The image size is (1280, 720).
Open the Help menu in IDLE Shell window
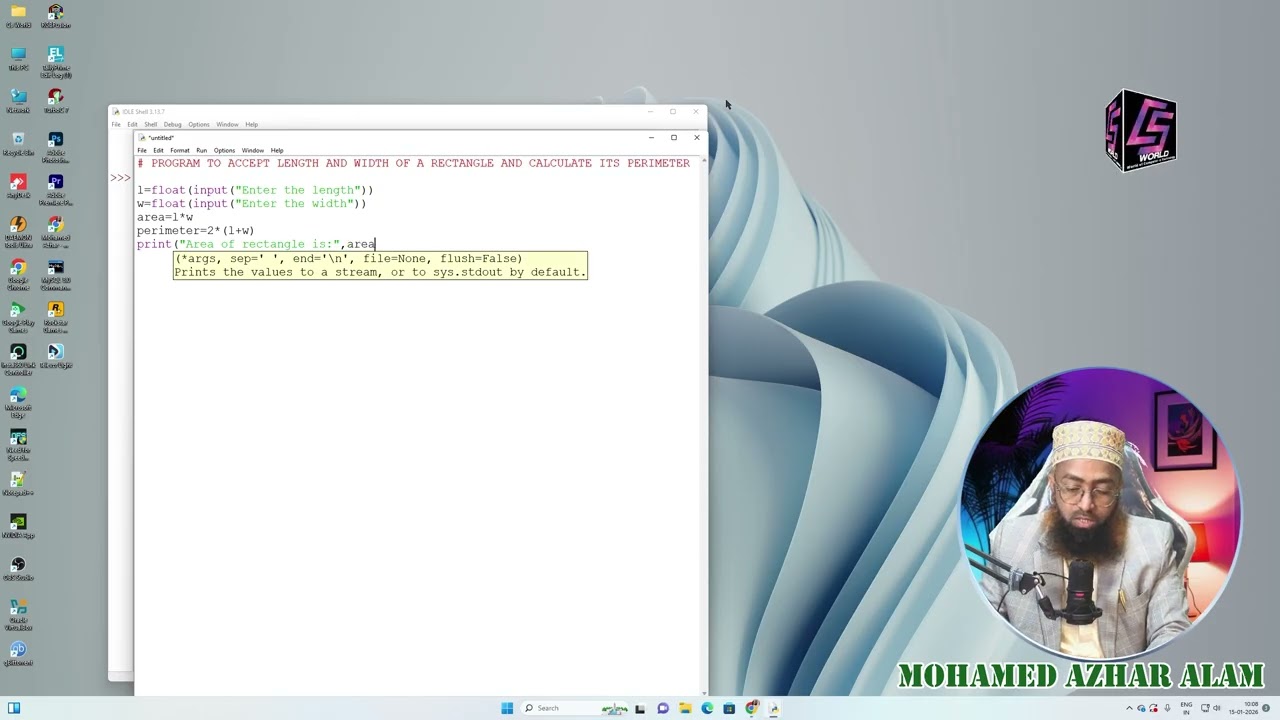252,124
